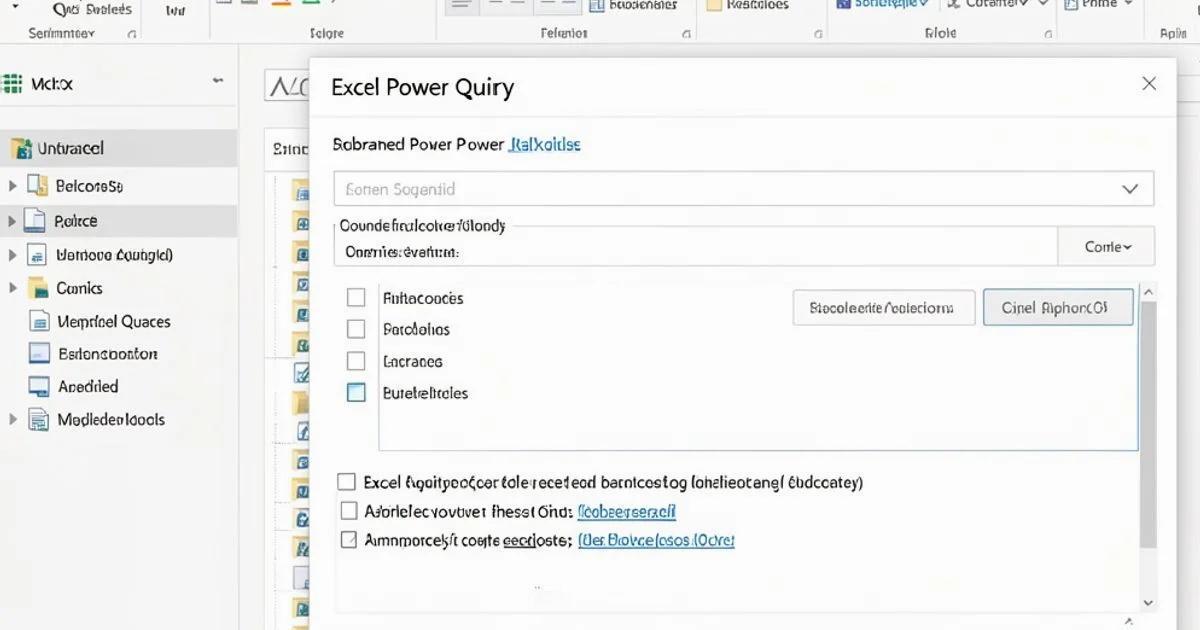Switch to the Prime ribbon group dropdown
This screenshot has width=1200, height=630.
click(1098, 5)
